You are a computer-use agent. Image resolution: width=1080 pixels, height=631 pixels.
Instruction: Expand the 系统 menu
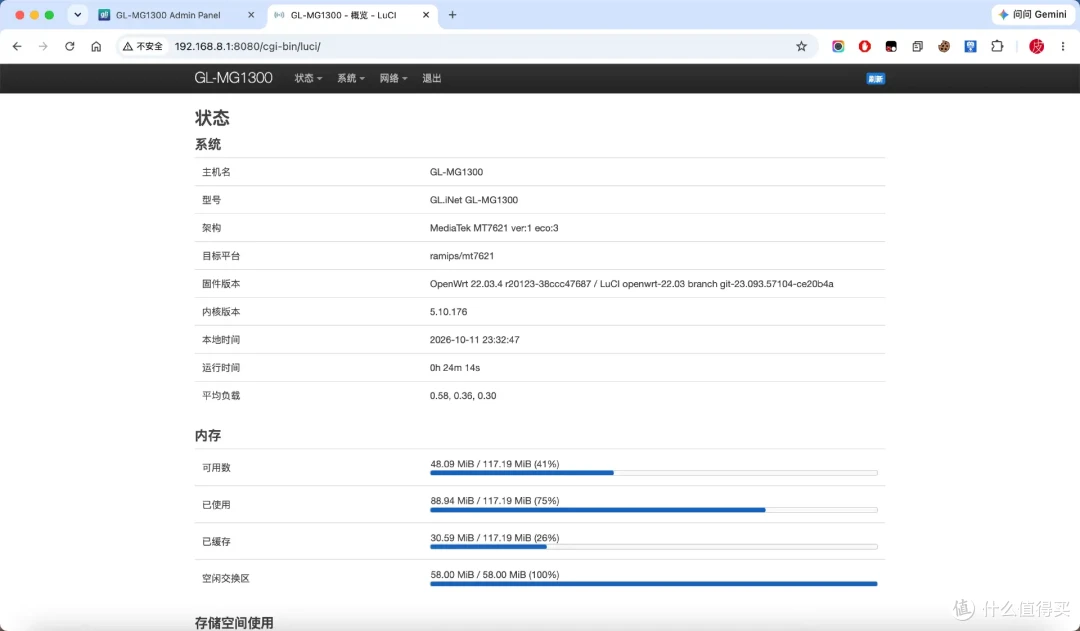click(351, 79)
